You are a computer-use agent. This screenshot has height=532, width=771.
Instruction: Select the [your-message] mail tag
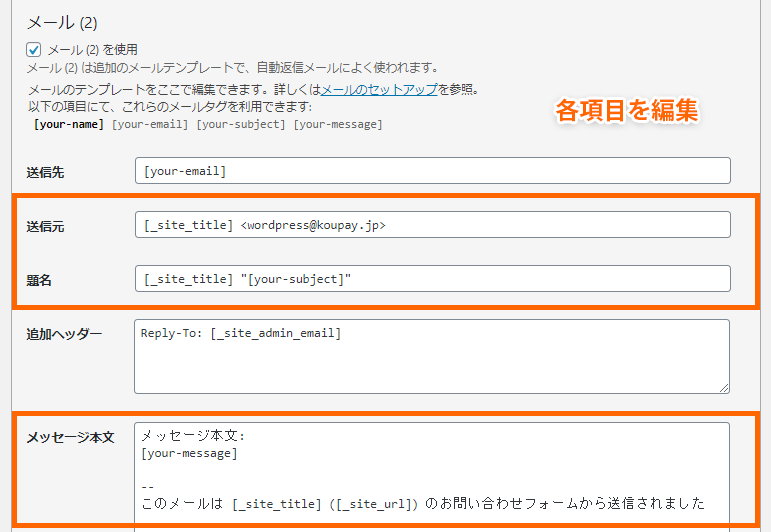(x=338, y=124)
